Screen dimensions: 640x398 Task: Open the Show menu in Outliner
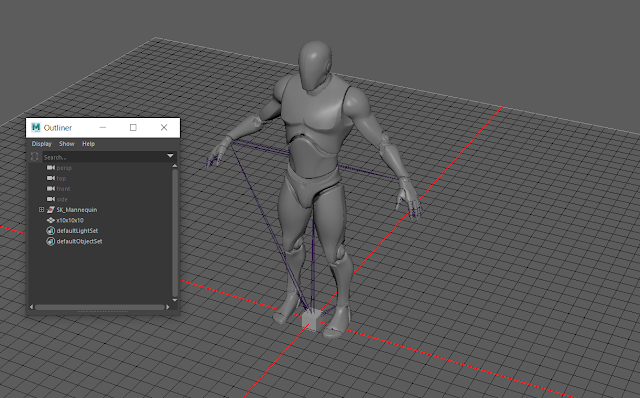pos(67,144)
